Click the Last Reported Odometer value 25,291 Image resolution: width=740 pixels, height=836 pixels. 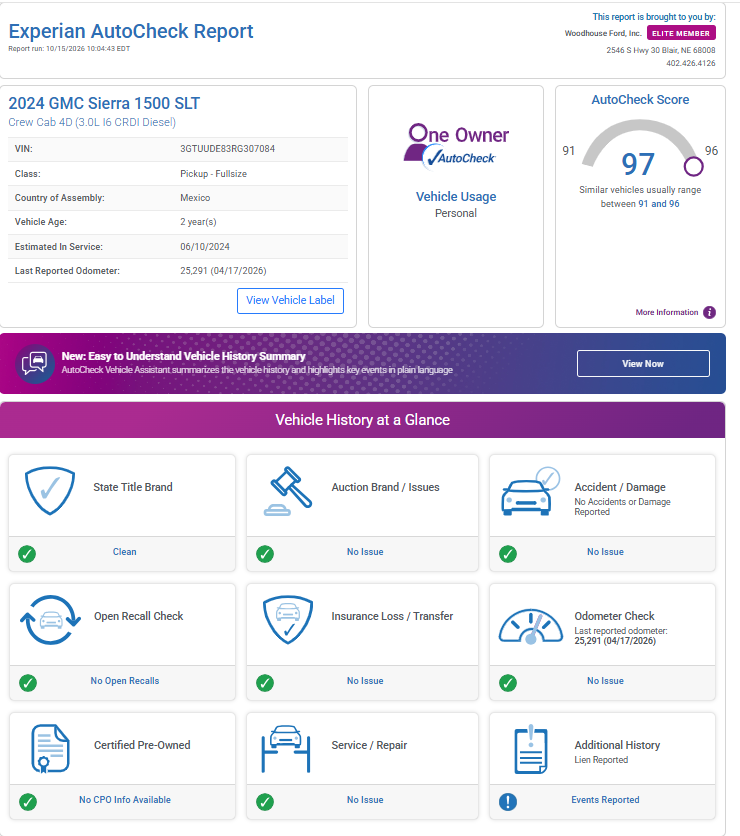click(x=223, y=271)
